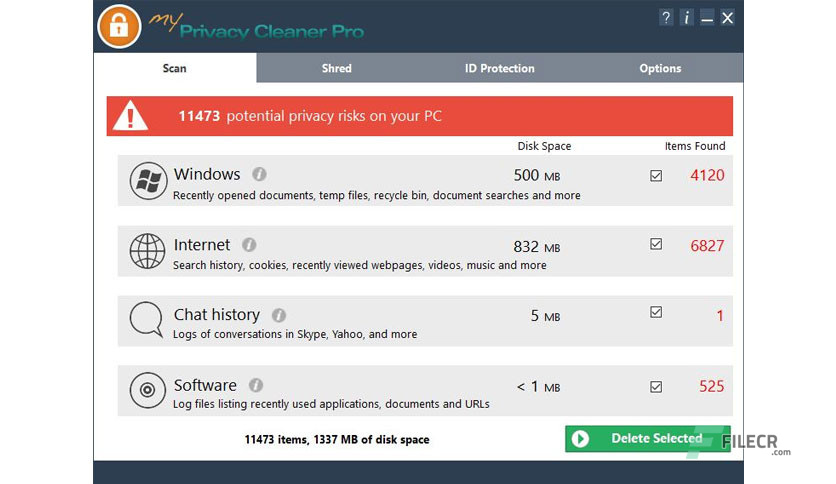Image resolution: width=836 pixels, height=484 pixels.
Task: Click the Internet globe category icon
Action: (x=147, y=251)
